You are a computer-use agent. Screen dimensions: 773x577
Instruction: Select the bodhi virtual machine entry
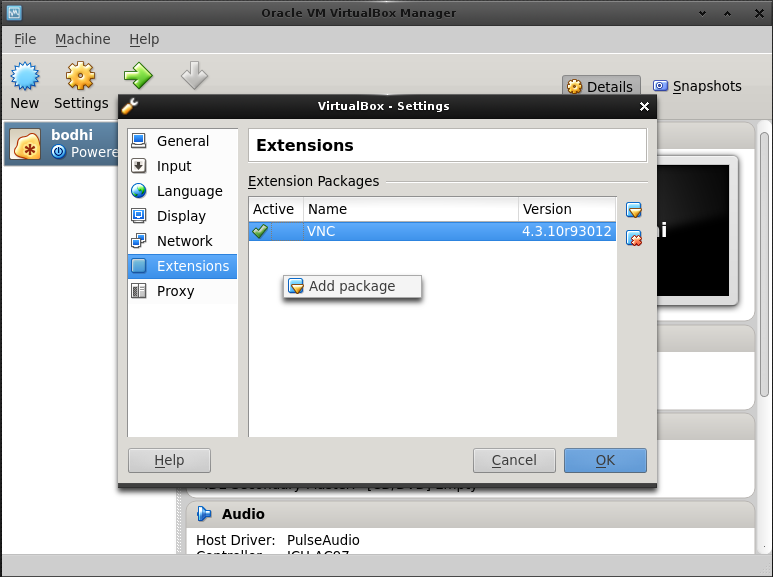[x=62, y=144]
